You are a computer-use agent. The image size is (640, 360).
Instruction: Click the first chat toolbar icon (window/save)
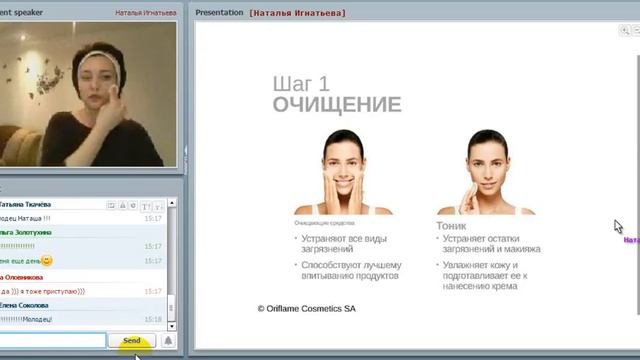click(x=111, y=205)
